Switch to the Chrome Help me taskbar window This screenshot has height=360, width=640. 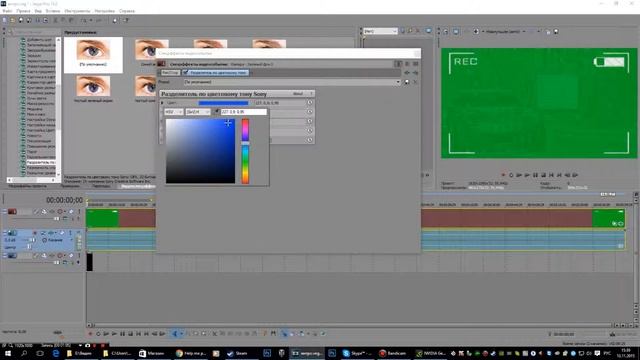coord(190,353)
